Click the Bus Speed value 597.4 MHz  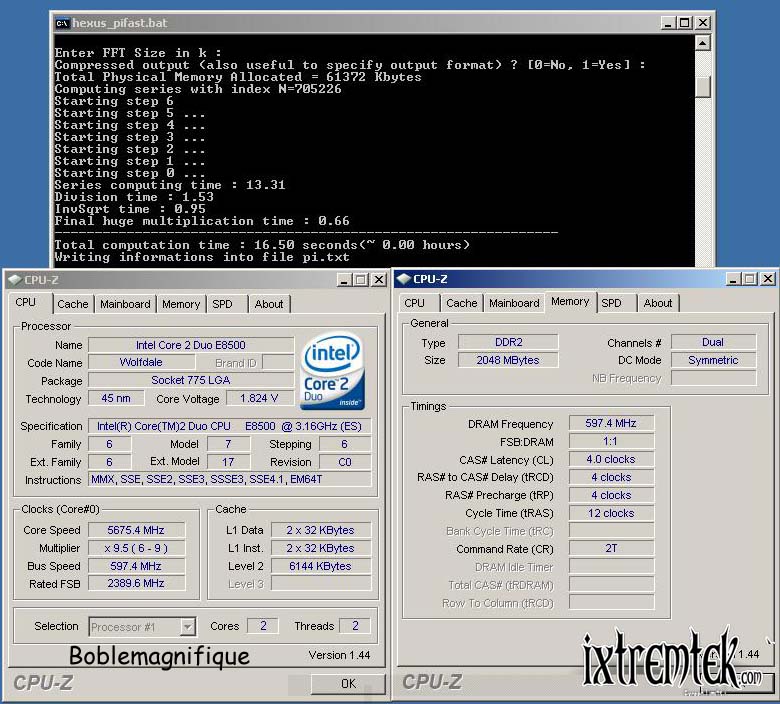(136, 566)
